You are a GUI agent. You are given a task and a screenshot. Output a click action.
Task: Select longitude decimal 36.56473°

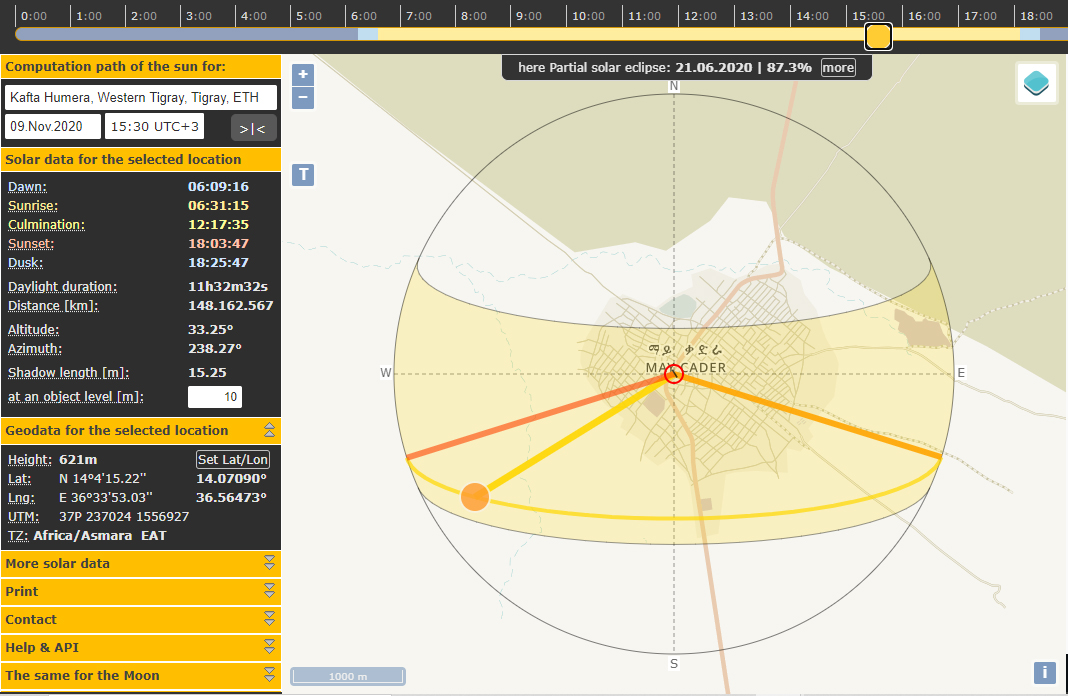[x=232, y=498]
